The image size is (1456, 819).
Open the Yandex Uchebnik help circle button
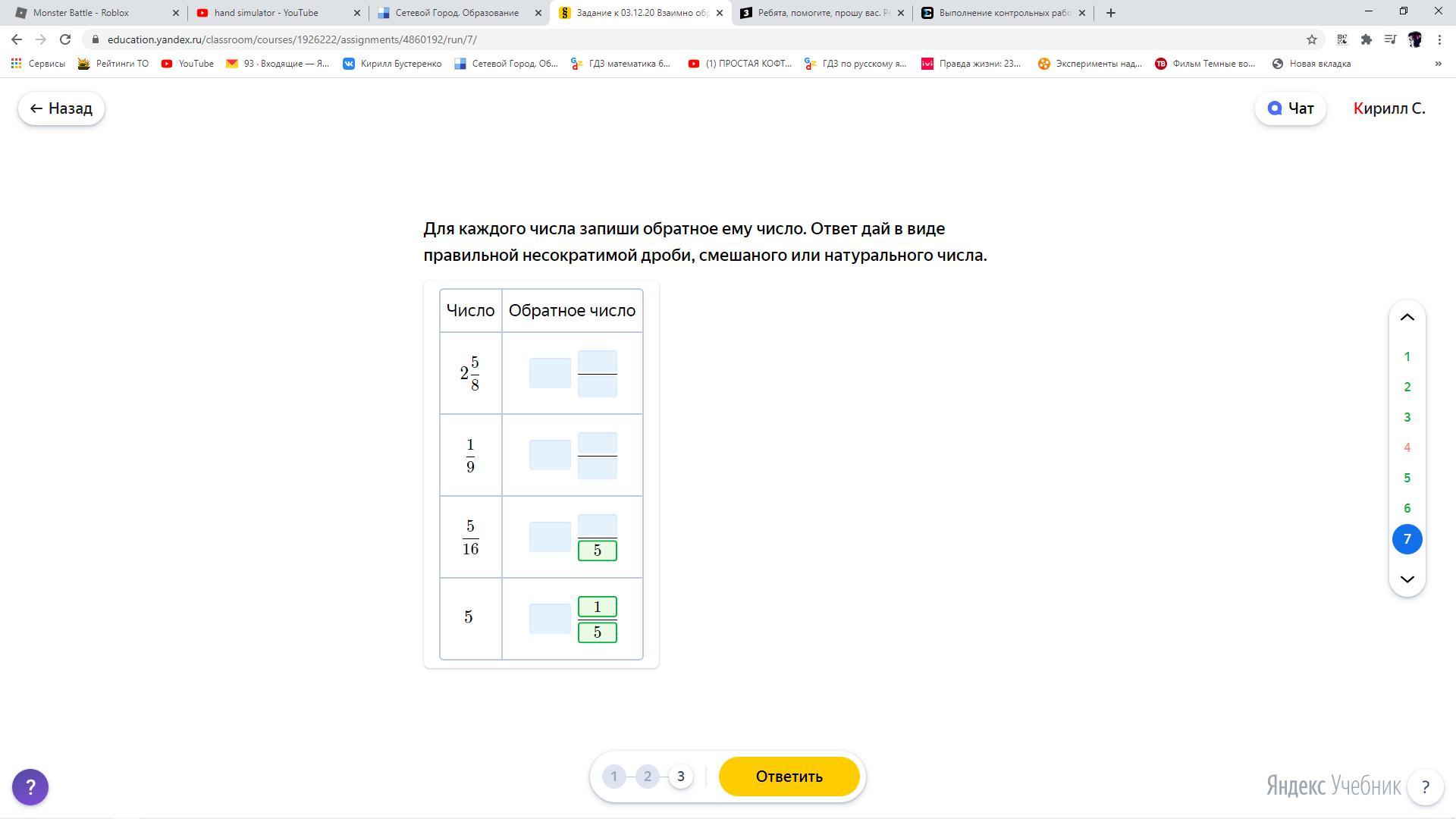(x=1425, y=787)
